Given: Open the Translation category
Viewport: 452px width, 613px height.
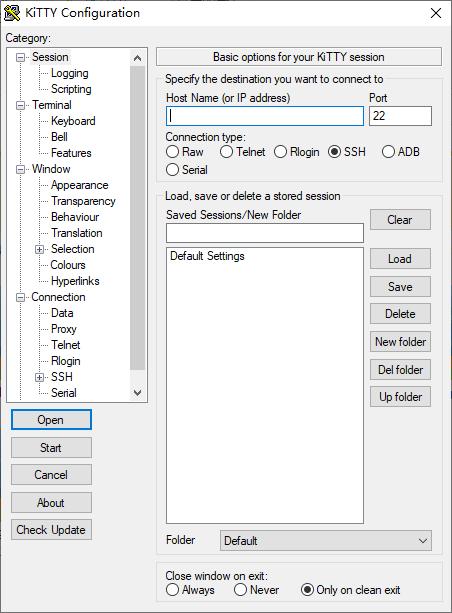Looking at the screenshot, I should [77, 233].
